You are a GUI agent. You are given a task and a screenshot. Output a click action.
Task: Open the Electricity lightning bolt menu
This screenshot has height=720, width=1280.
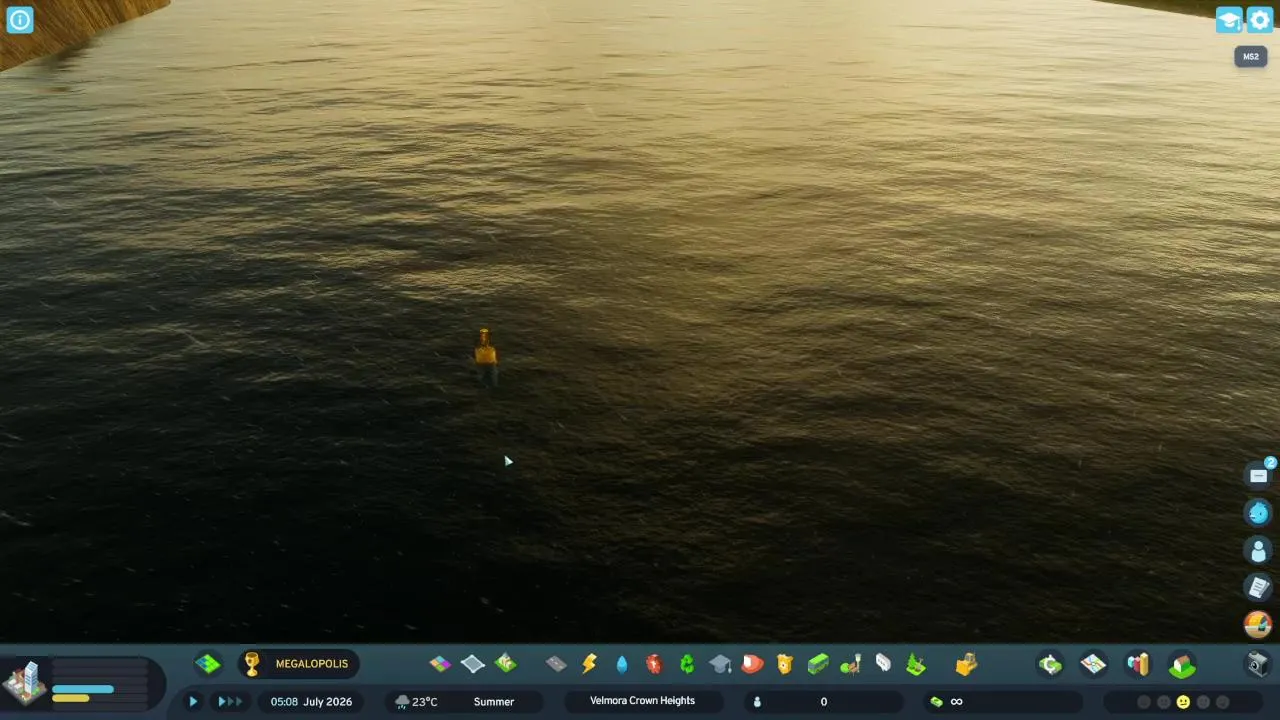pyautogui.click(x=589, y=663)
